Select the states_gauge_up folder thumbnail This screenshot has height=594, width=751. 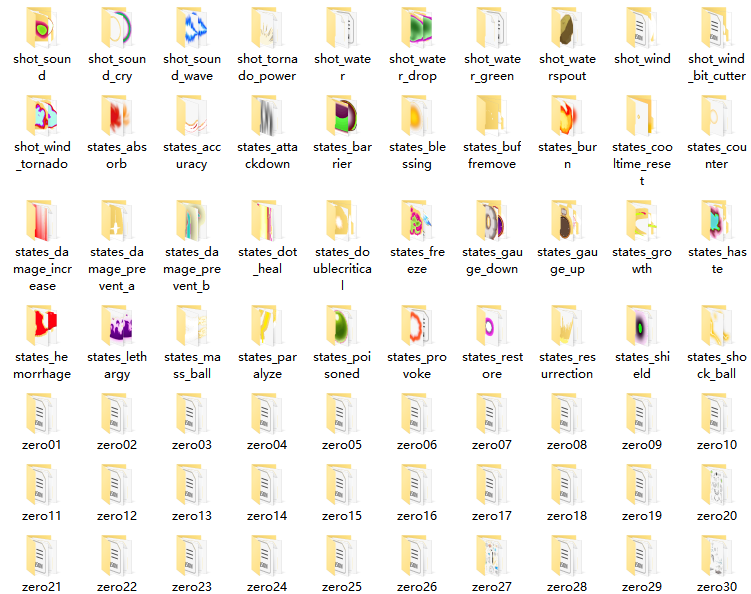567,220
